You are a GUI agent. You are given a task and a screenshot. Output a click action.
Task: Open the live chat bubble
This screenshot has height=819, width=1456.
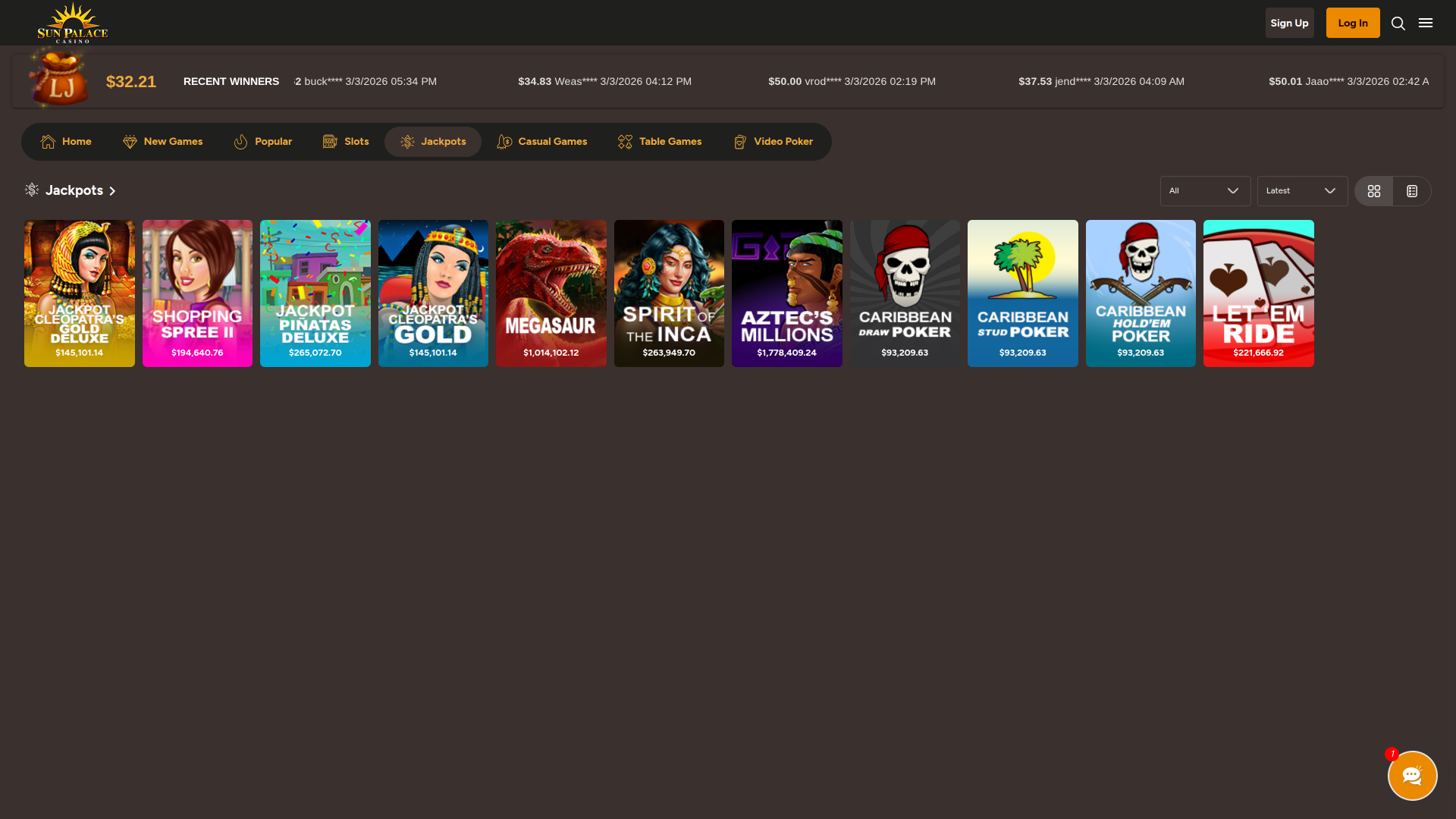(x=1412, y=775)
